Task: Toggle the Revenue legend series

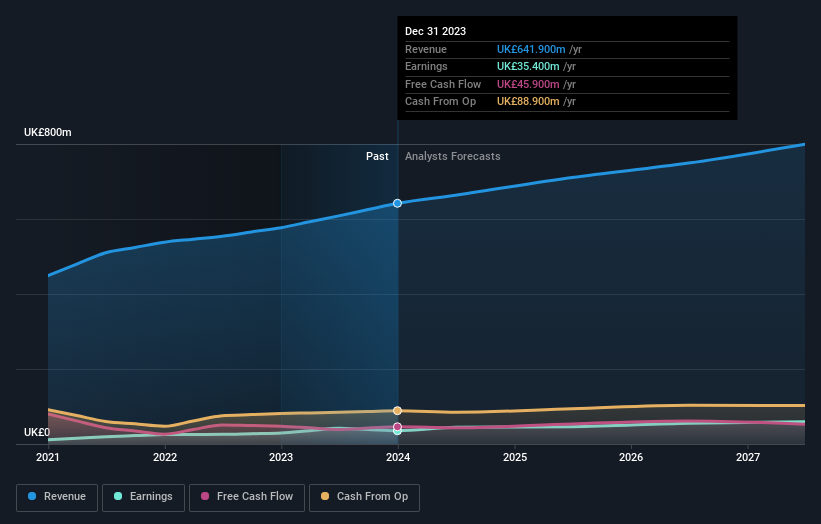Action: click(x=57, y=497)
